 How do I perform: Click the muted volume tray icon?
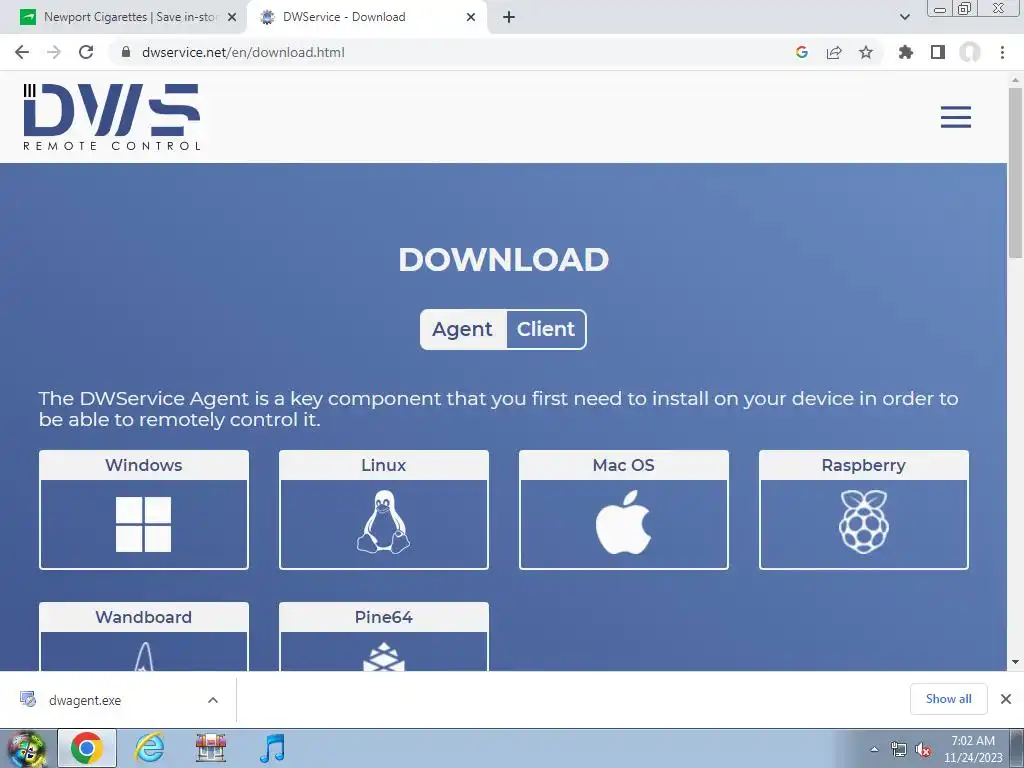pos(923,750)
